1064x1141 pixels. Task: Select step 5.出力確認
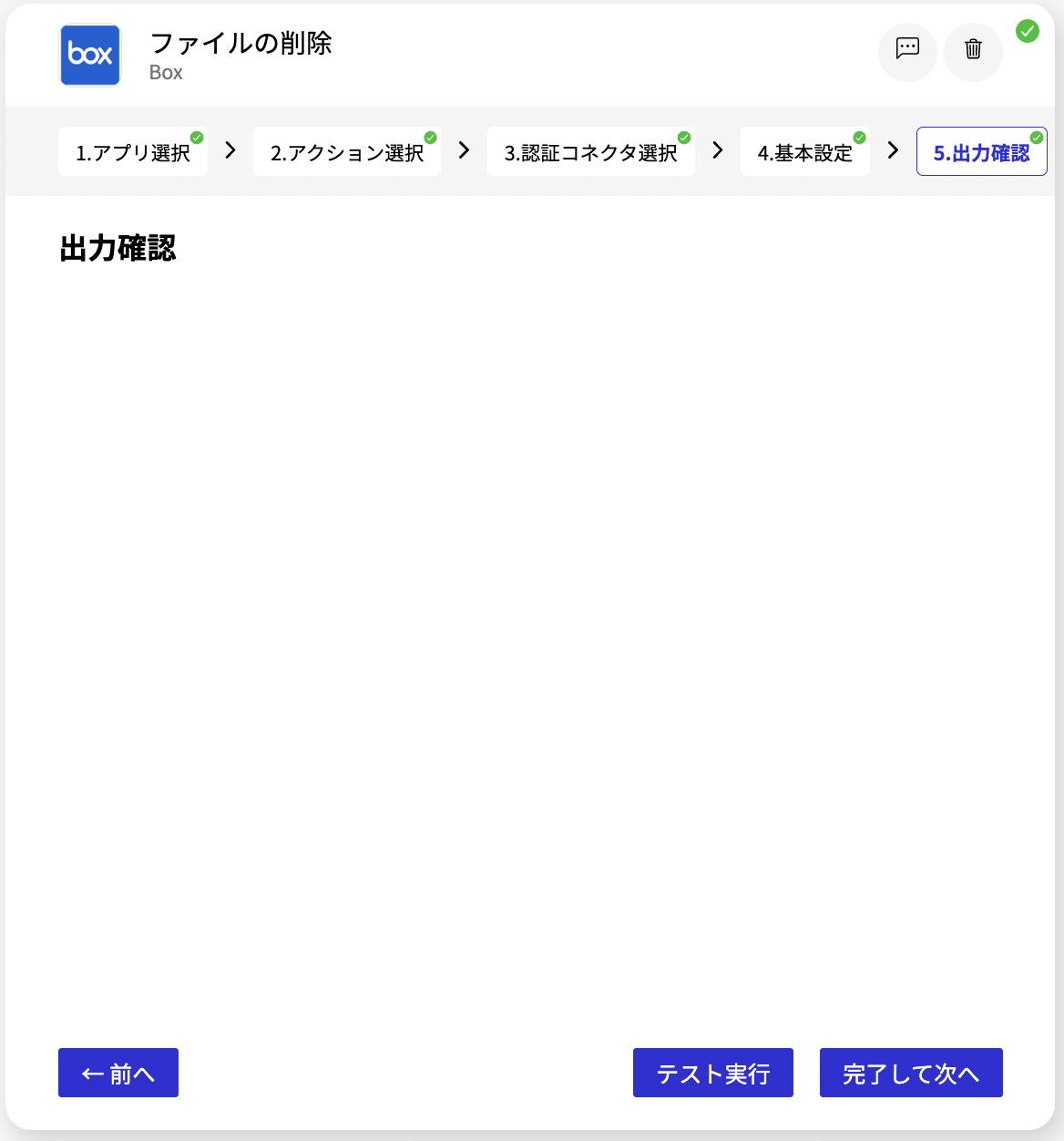[982, 152]
